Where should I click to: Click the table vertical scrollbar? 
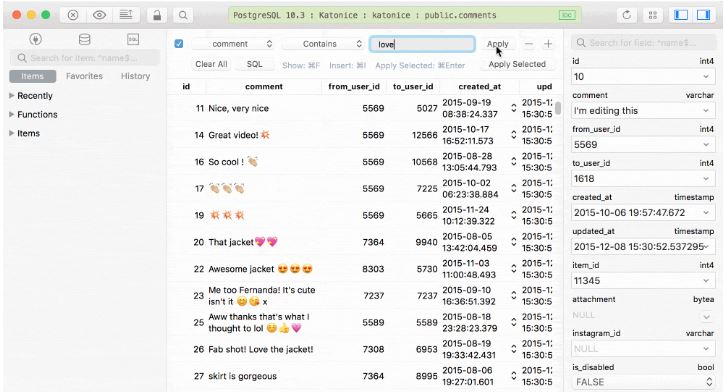[x=558, y=108]
